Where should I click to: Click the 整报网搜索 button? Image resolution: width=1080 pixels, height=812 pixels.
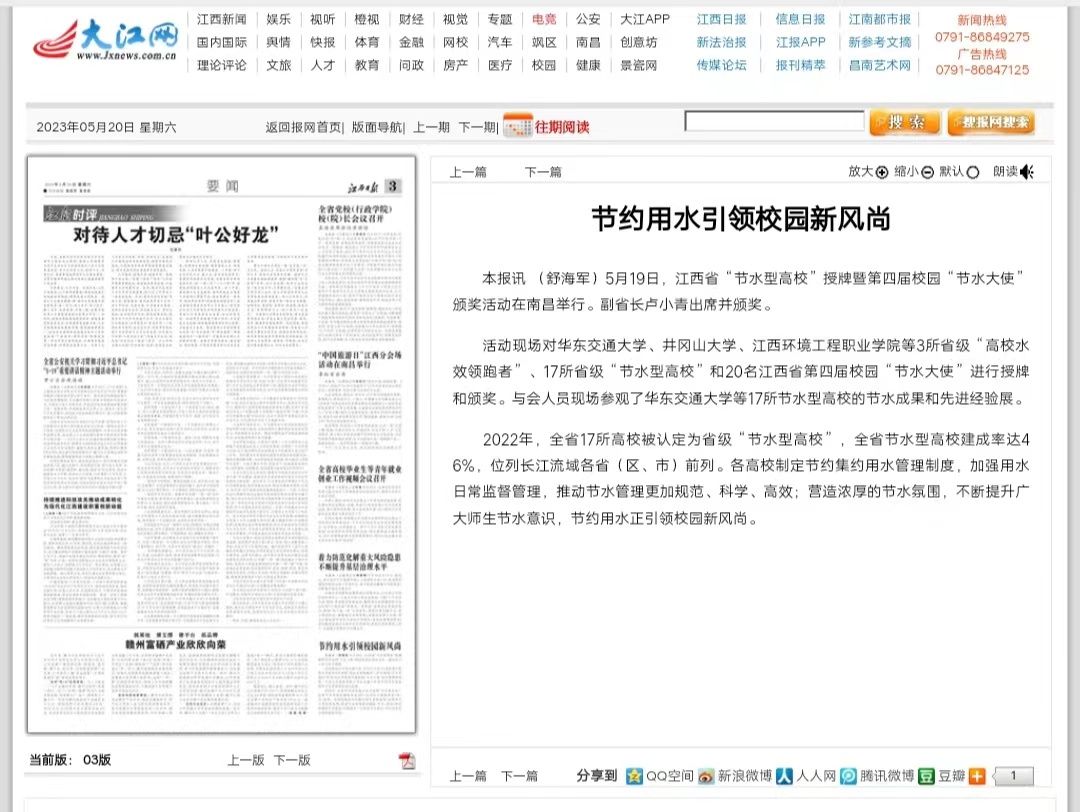pos(991,123)
